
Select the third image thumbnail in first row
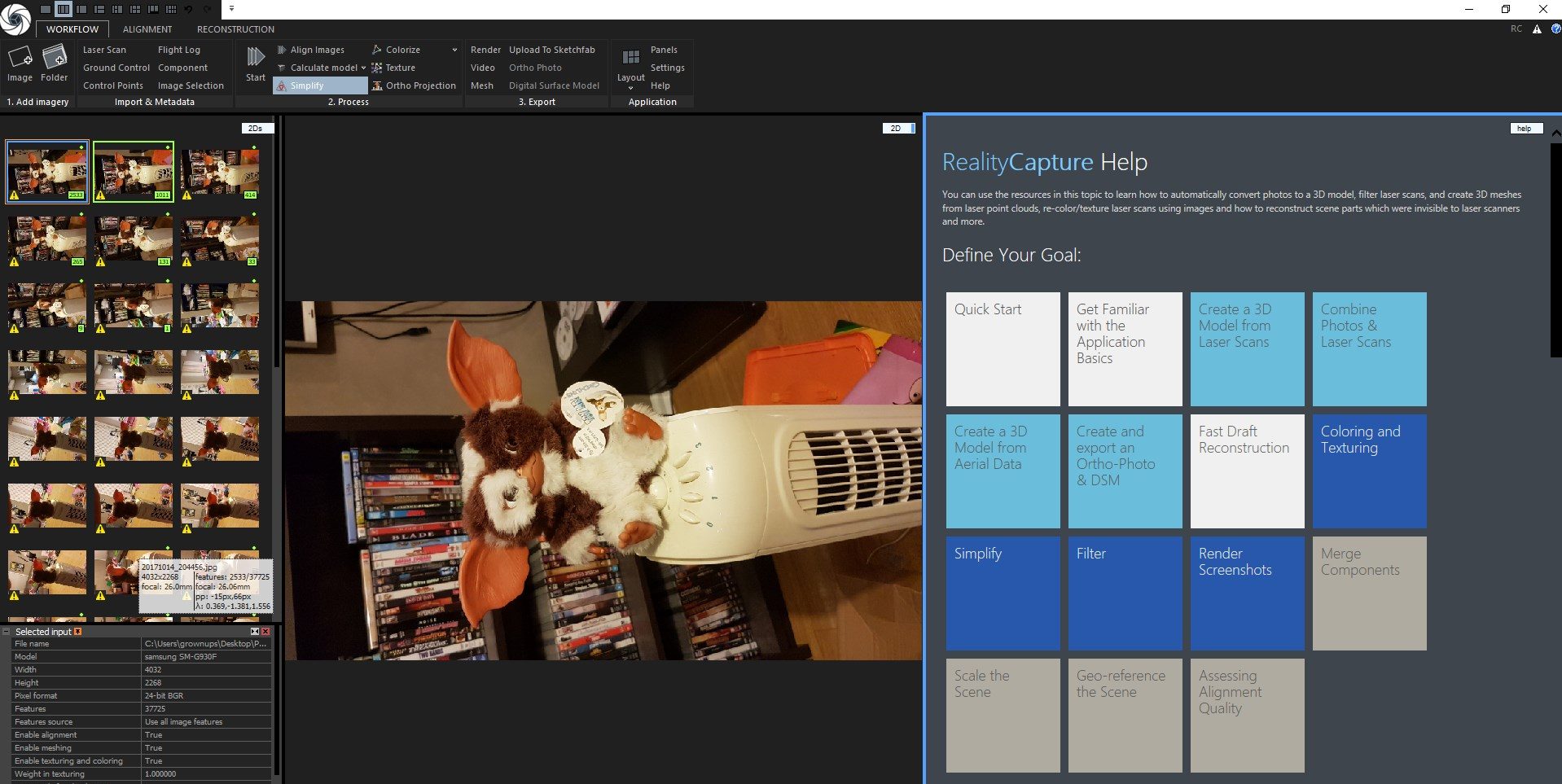click(x=220, y=172)
